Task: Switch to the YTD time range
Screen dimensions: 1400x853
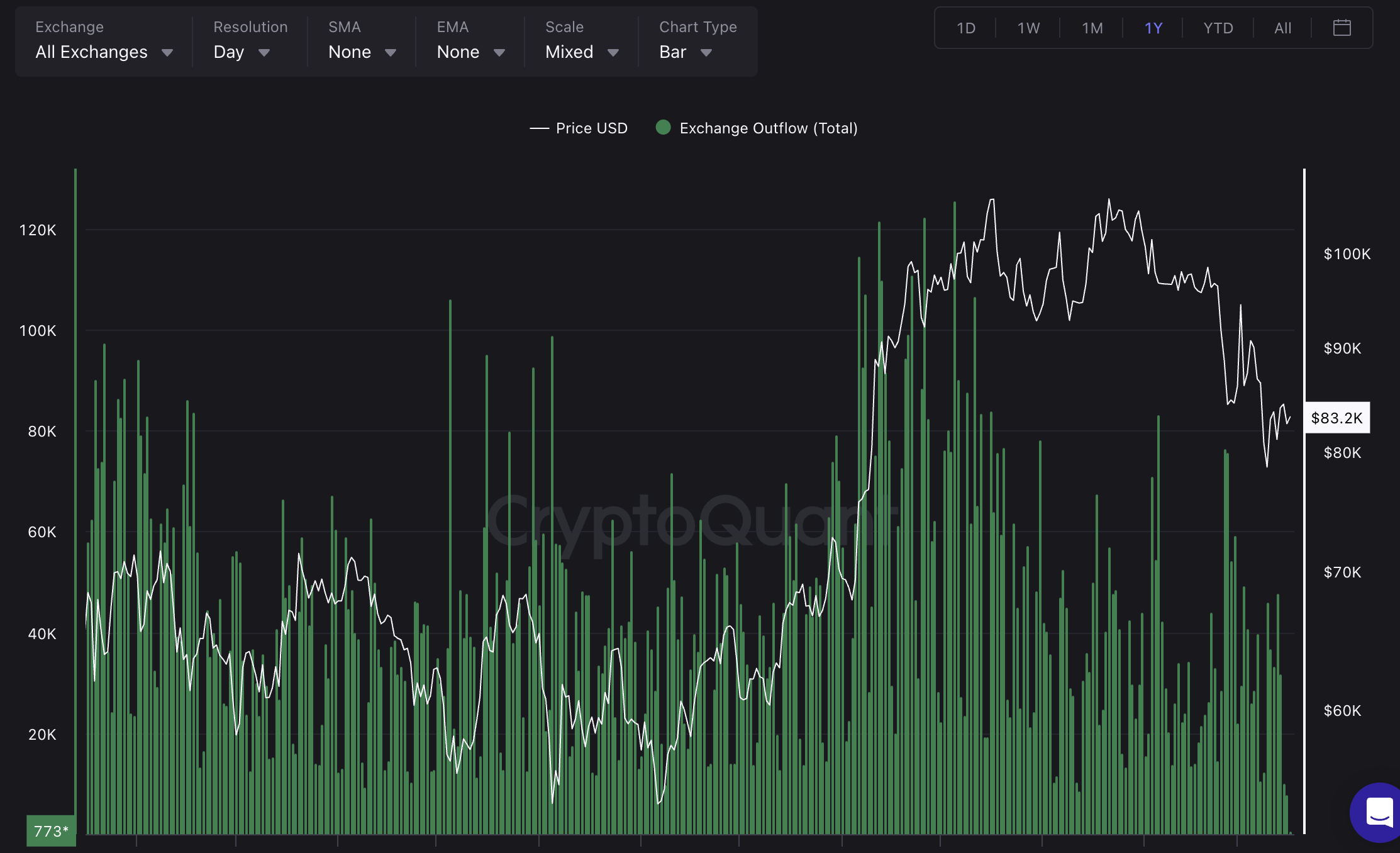Action: pyautogui.click(x=1218, y=28)
